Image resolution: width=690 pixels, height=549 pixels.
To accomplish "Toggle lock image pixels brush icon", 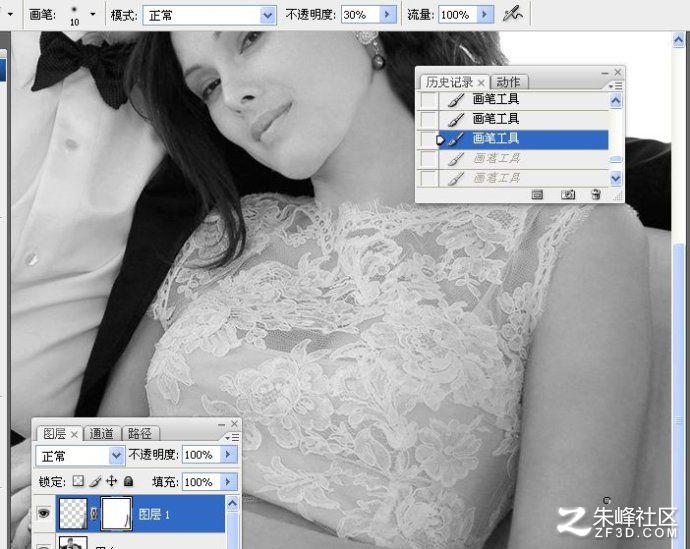I will tap(95, 482).
